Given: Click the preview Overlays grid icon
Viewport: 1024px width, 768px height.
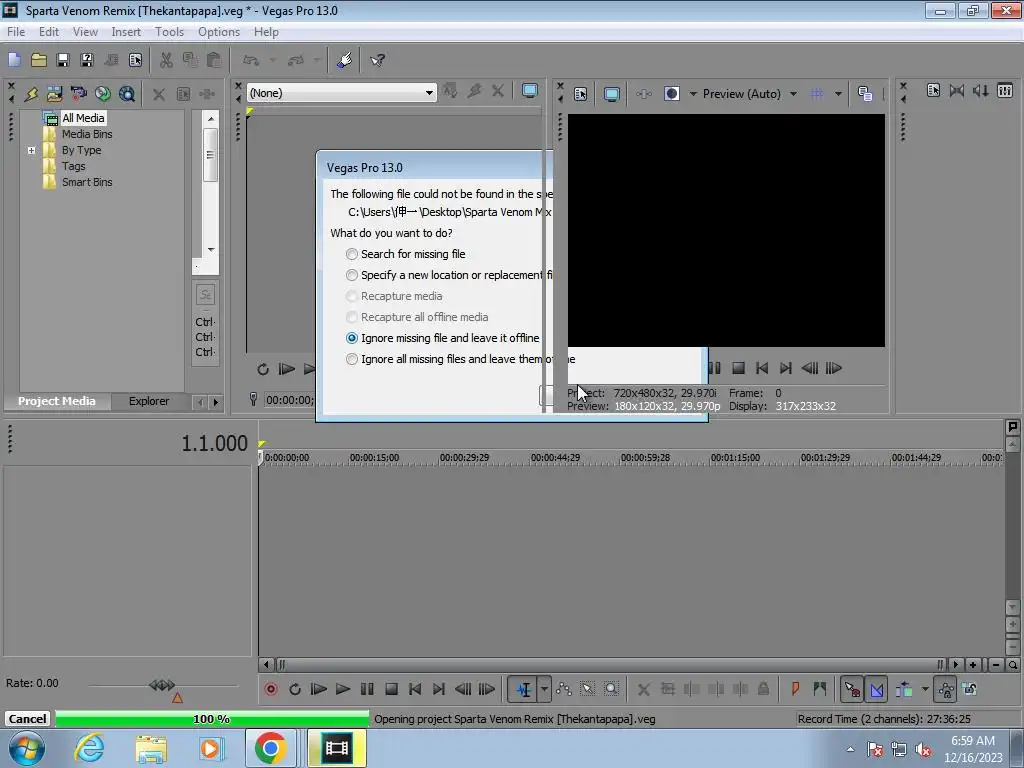Looking at the screenshot, I should 817,94.
